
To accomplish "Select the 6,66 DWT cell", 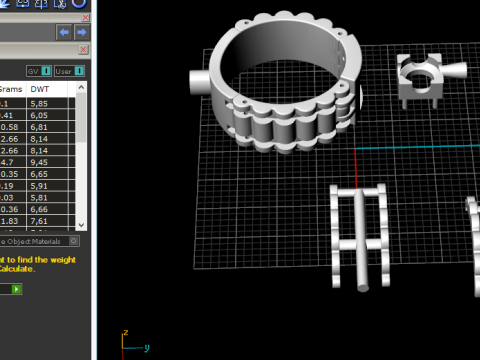I will pos(47,209).
